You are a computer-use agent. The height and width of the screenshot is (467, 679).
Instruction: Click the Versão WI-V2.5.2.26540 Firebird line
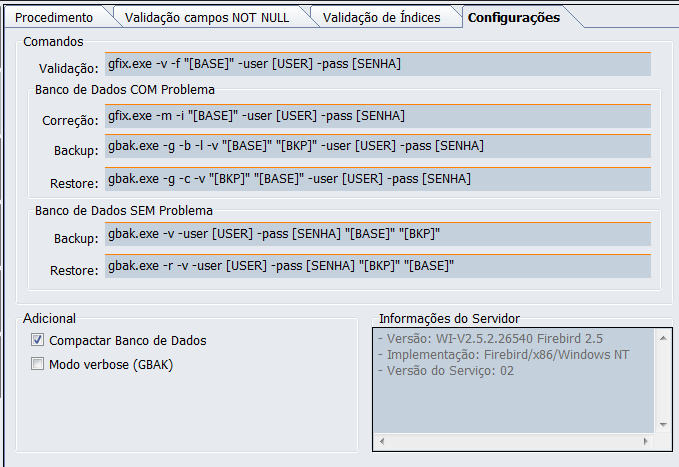(x=490, y=338)
